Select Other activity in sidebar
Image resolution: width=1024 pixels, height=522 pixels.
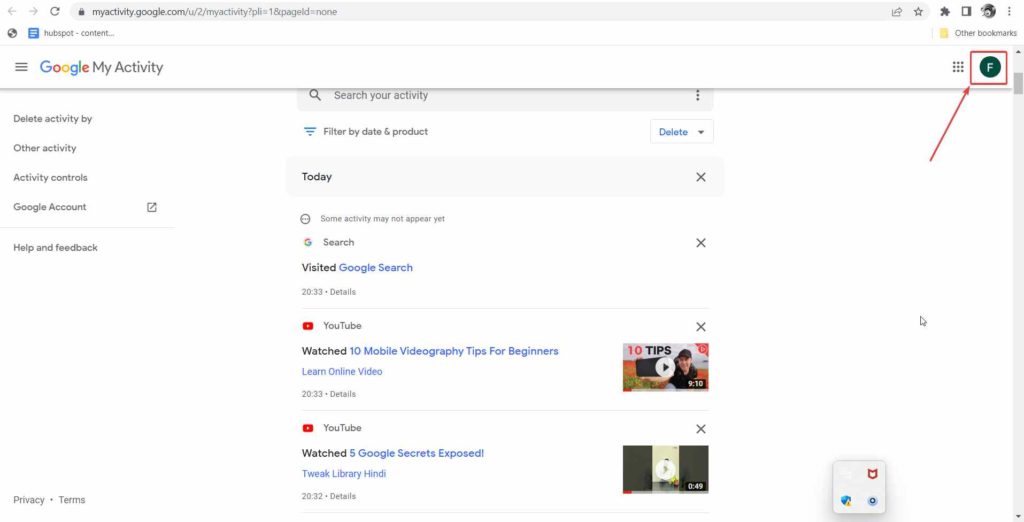[x=44, y=148]
